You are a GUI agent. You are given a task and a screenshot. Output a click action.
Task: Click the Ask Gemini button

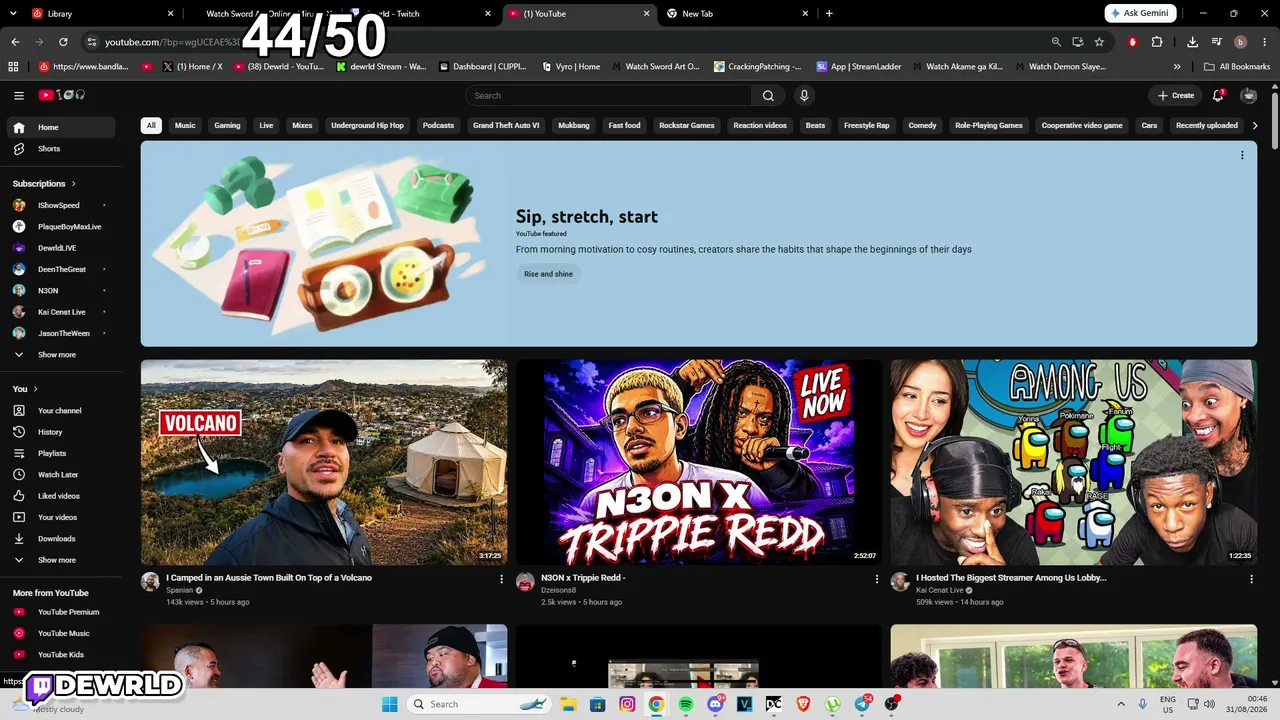[1140, 14]
